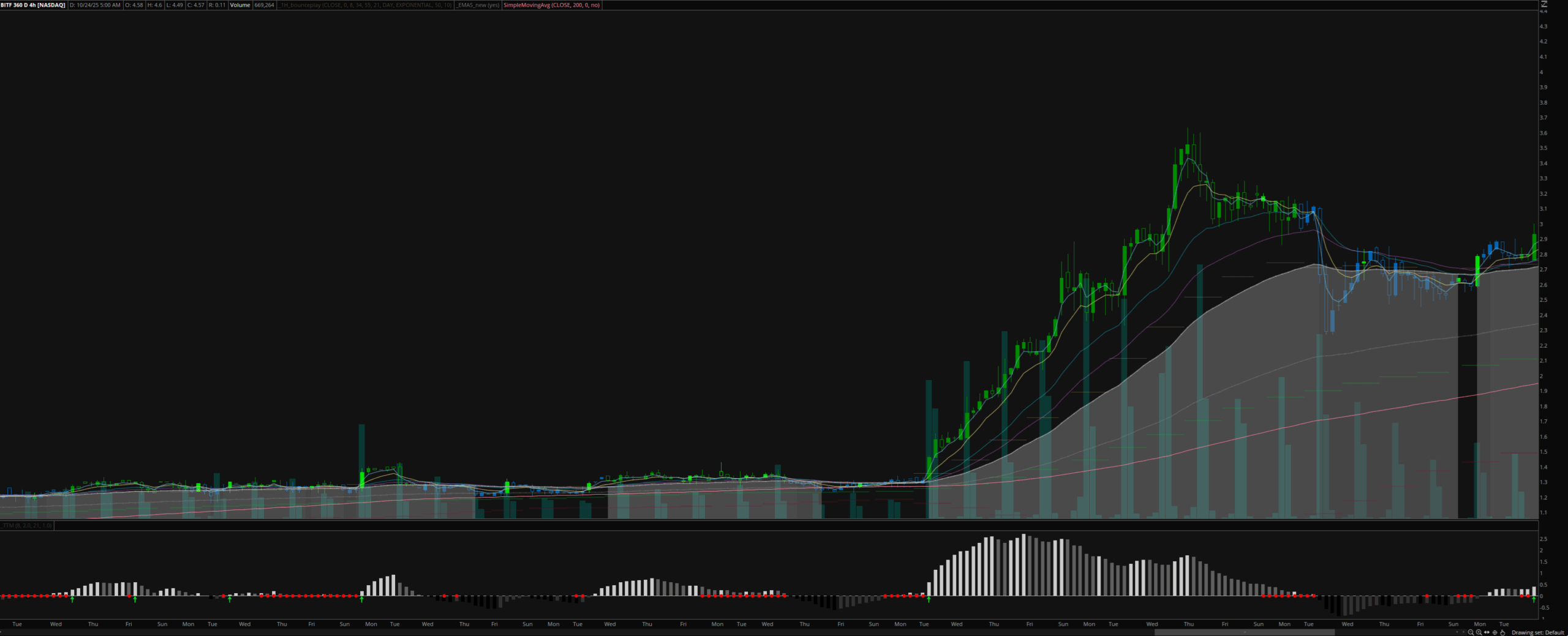Select the pointing hand drawing tool icon

pos(1502,632)
